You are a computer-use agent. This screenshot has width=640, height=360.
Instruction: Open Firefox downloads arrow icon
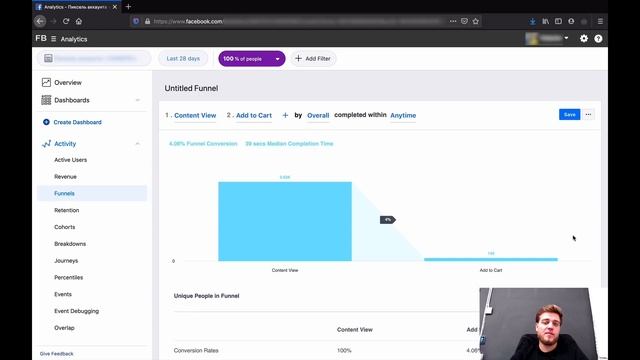[x=532, y=21]
